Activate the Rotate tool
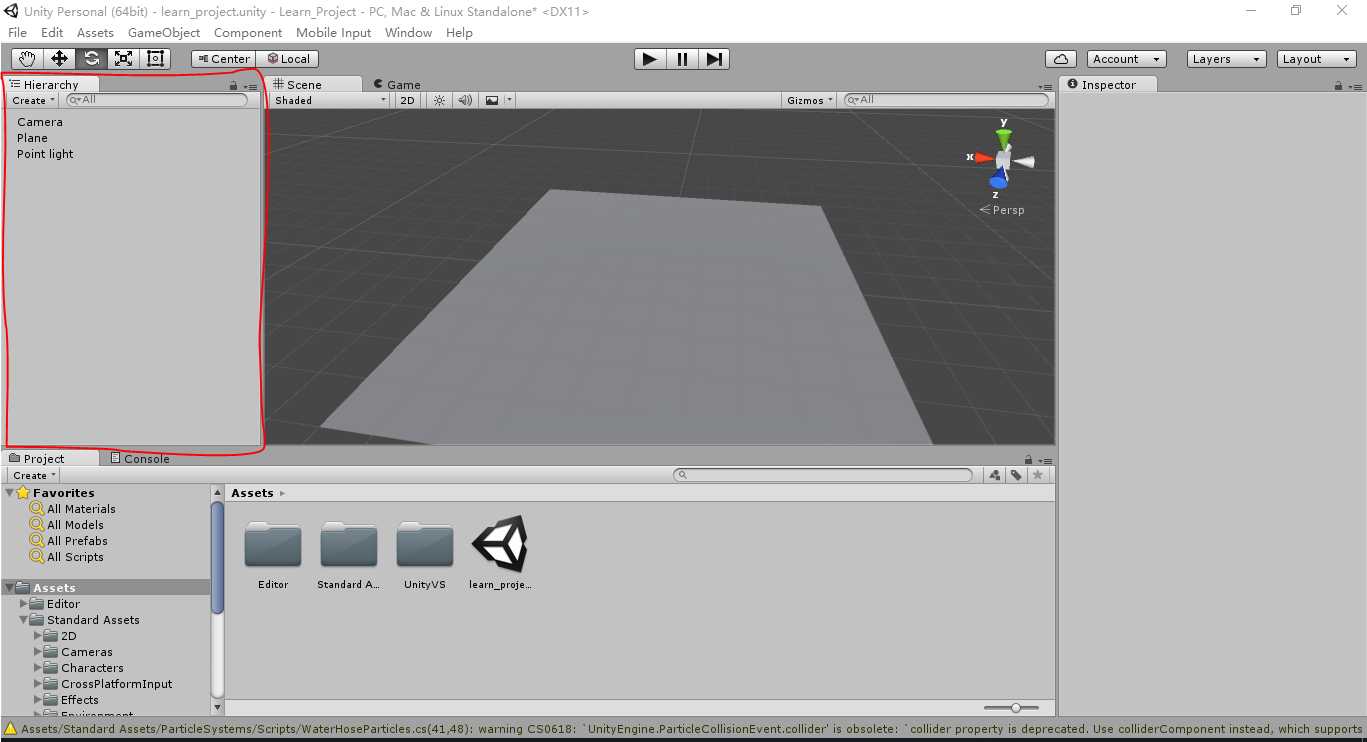Image resolution: width=1367 pixels, height=742 pixels. (91, 59)
